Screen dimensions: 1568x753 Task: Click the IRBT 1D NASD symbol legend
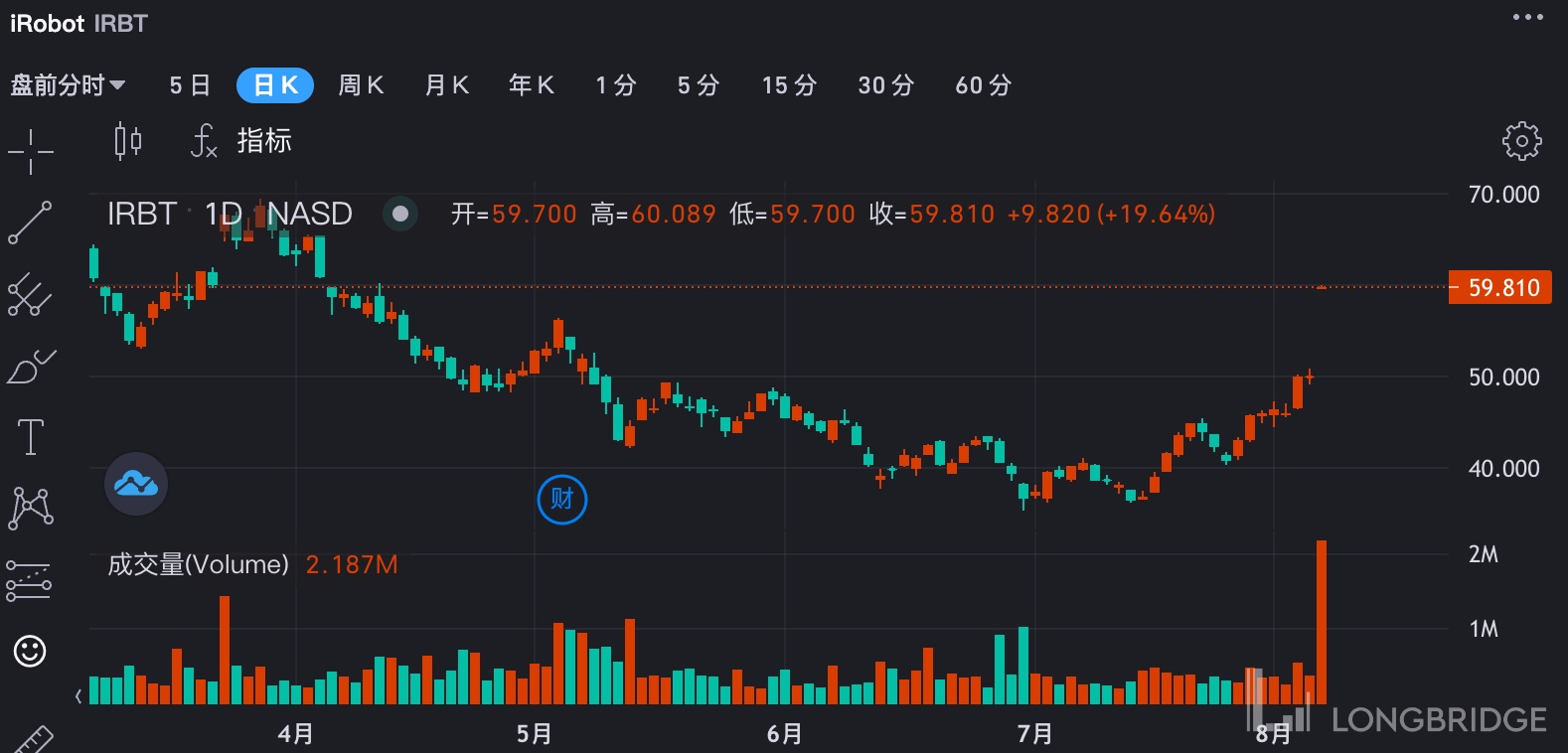click(230, 214)
